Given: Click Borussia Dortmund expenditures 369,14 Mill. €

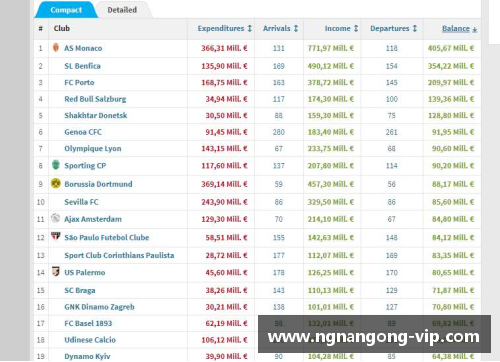Looking at the screenshot, I should [224, 184].
